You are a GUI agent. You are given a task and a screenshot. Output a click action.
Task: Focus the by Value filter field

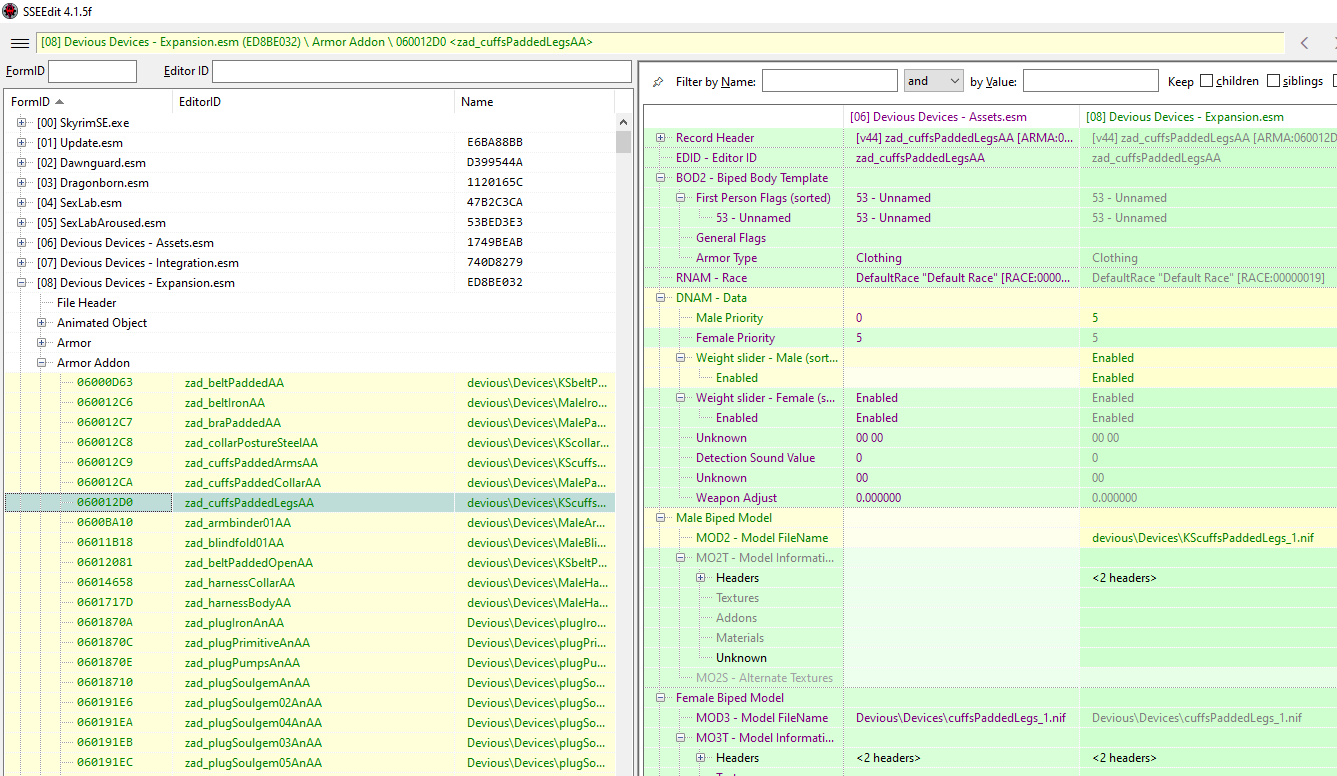(1090, 81)
